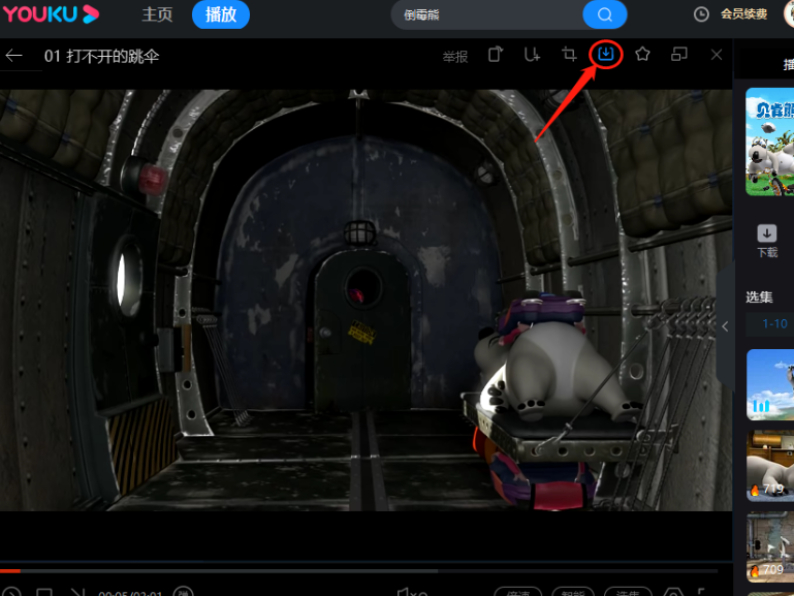Click the 举报 report link
The width and height of the screenshot is (794, 596).
click(455, 57)
